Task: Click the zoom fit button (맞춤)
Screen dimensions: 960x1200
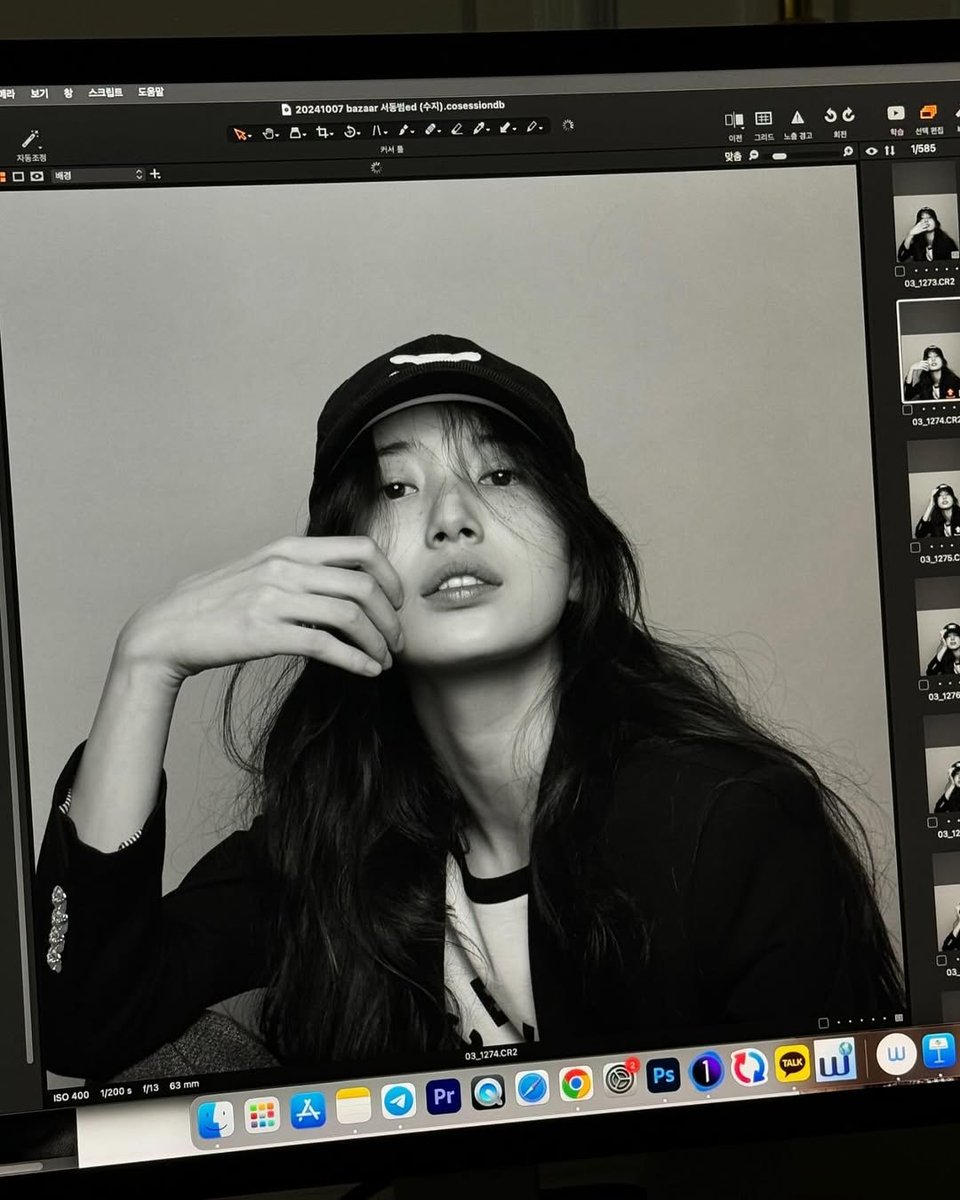Action: tap(733, 156)
